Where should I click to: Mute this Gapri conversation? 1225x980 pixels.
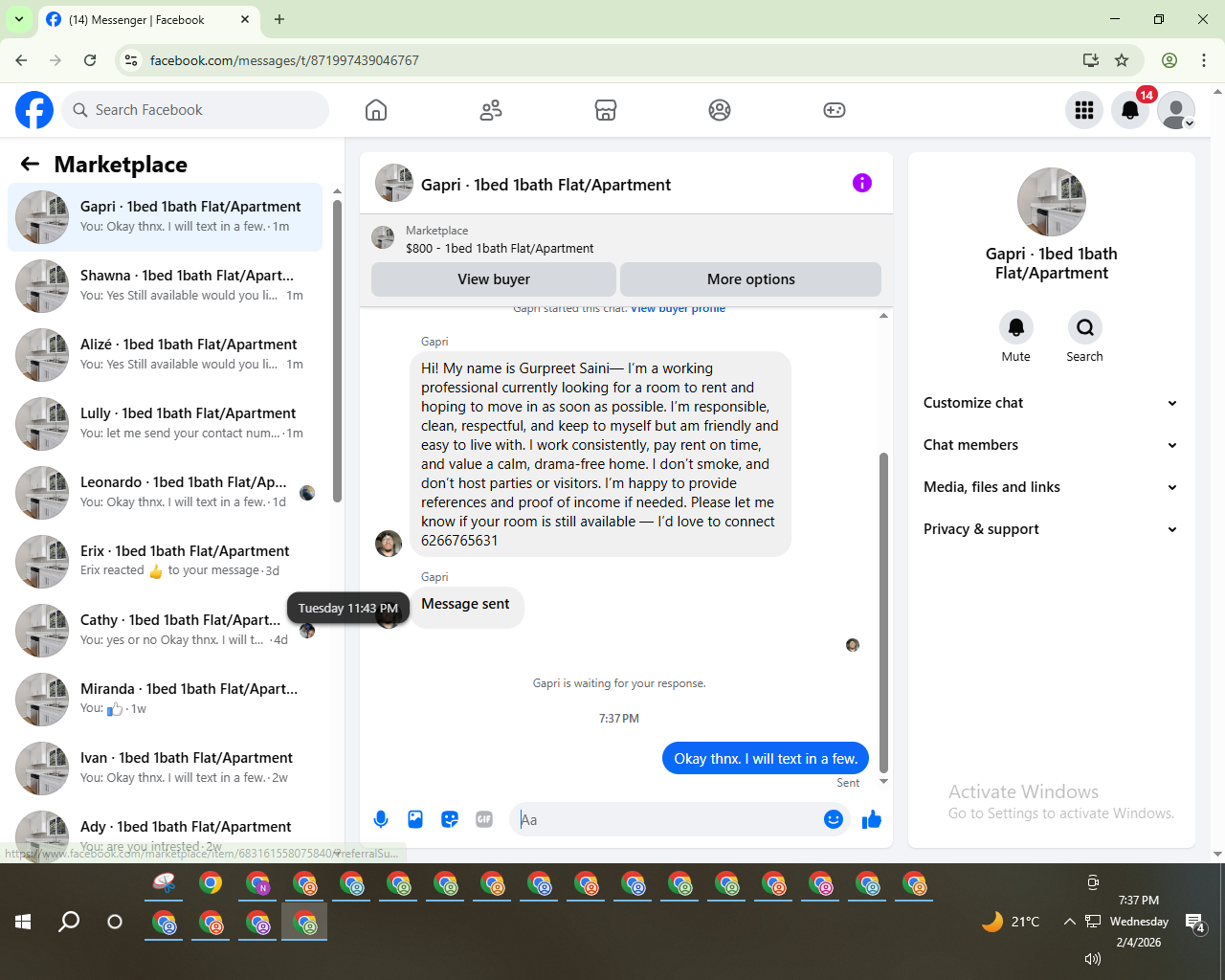(x=1016, y=327)
